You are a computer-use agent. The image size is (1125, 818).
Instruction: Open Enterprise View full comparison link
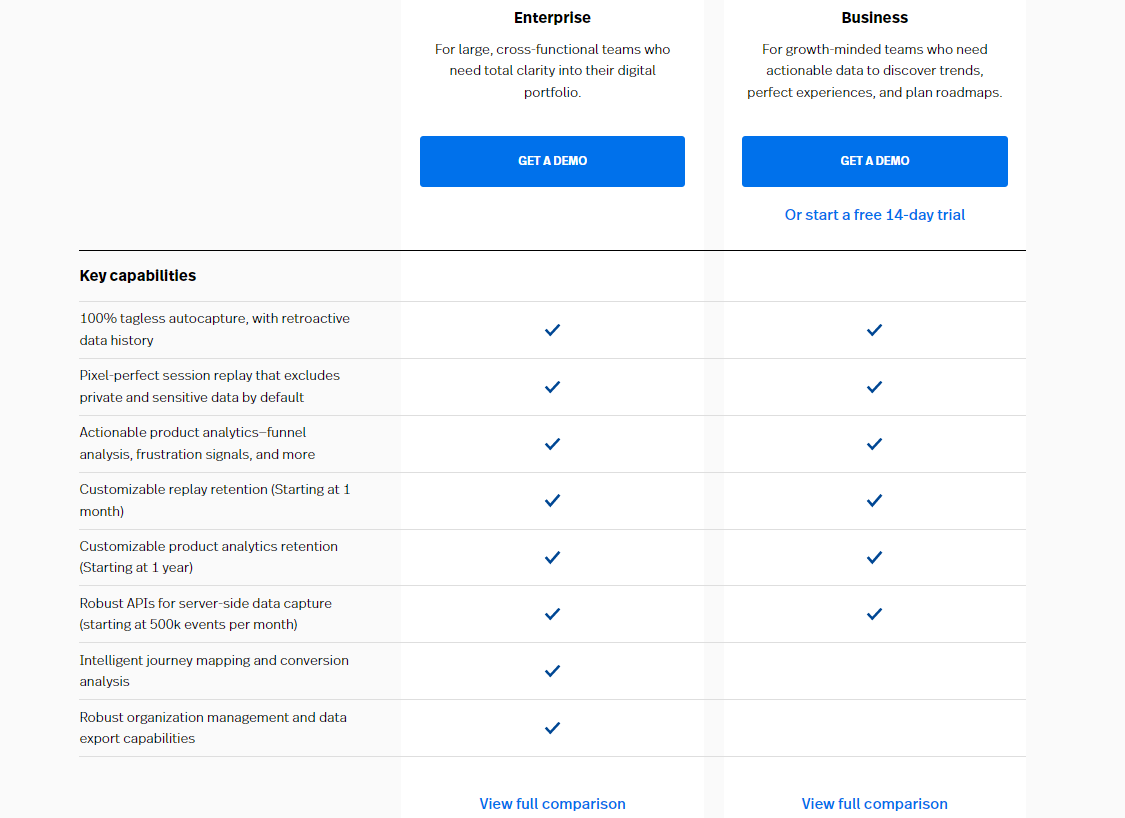[x=552, y=804]
